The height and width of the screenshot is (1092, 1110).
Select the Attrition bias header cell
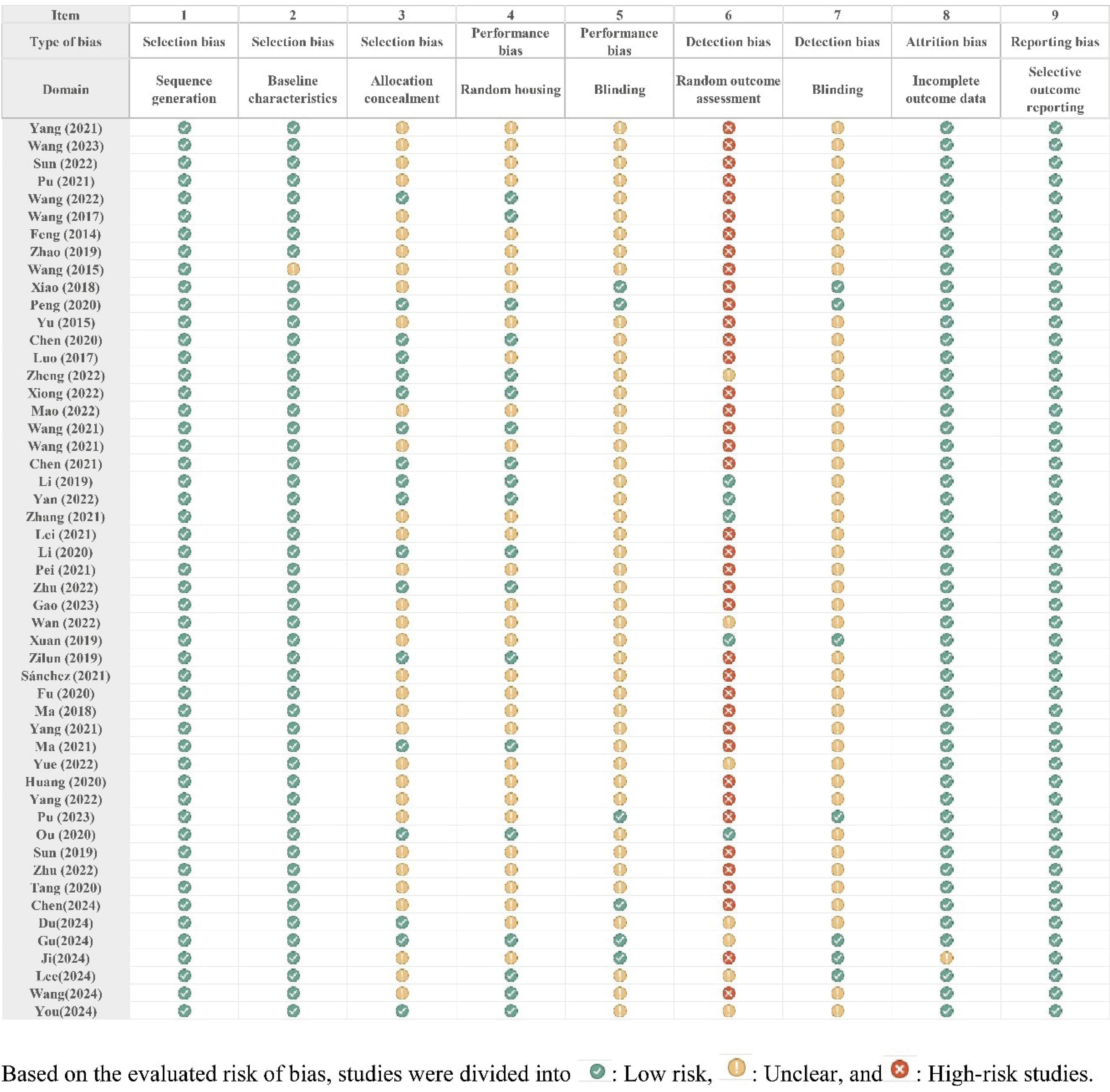946,41
